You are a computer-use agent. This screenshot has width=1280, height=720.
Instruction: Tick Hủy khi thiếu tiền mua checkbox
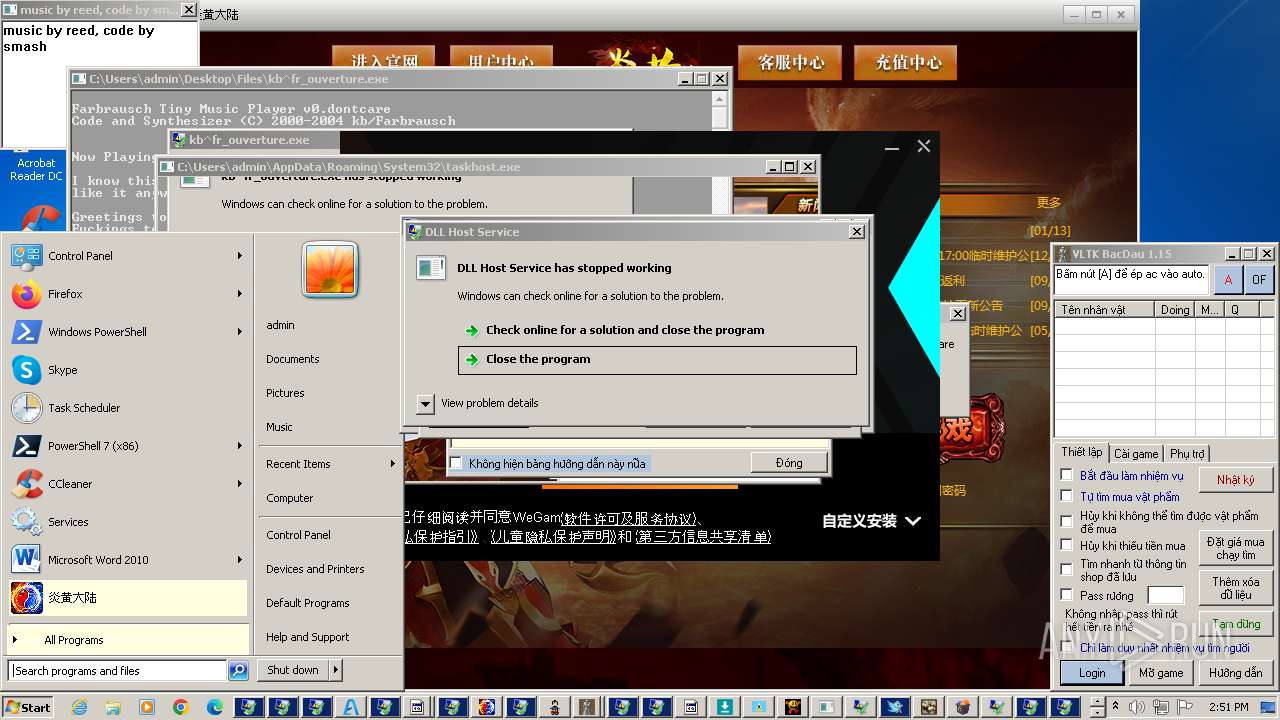point(1067,545)
